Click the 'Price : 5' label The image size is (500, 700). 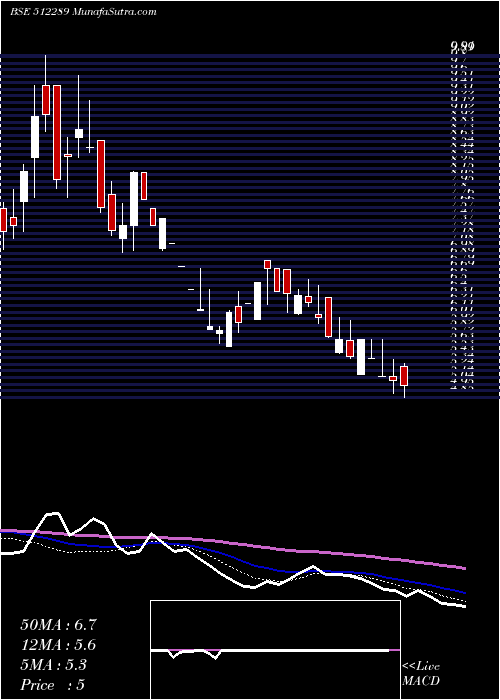(52, 685)
